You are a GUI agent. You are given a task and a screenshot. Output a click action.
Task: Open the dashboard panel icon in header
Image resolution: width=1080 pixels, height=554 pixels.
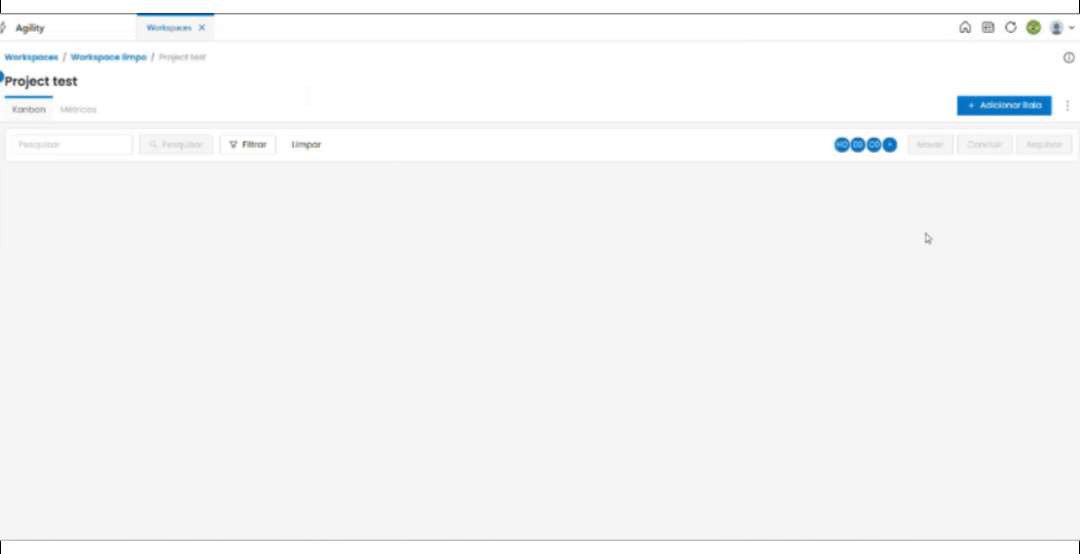(988, 28)
